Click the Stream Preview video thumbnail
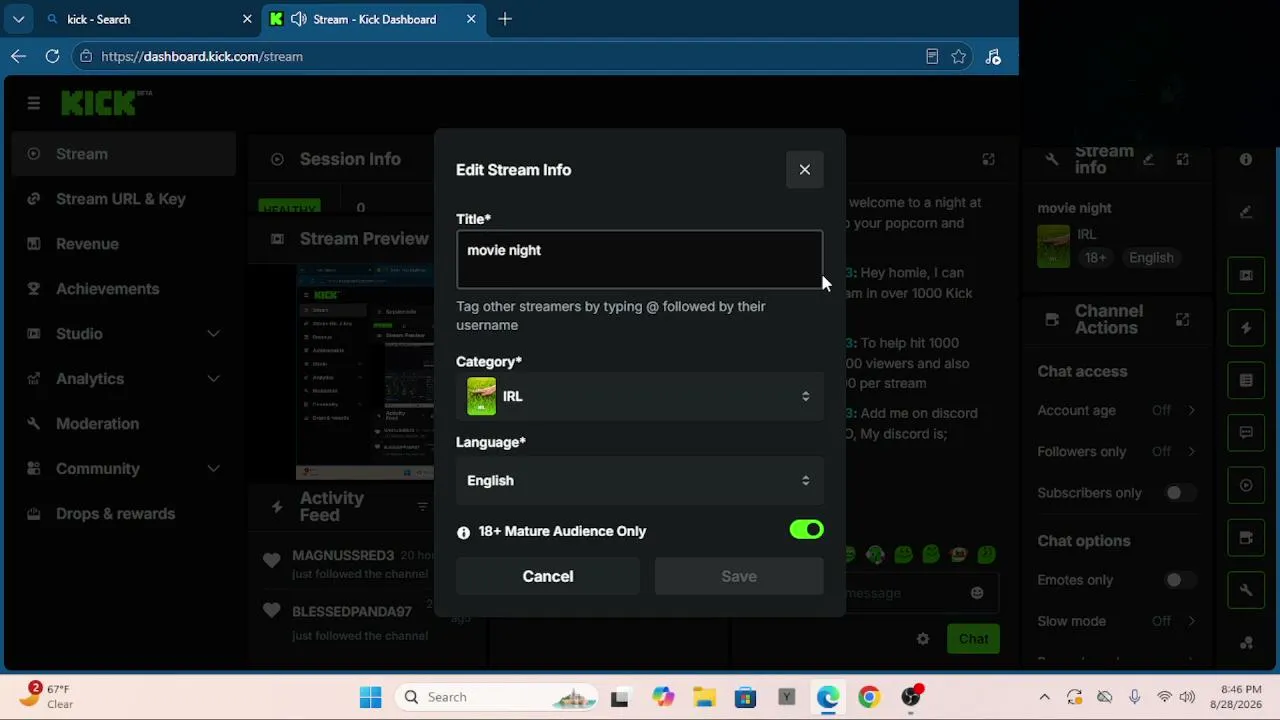This screenshot has height=720, width=1280. coord(365,372)
